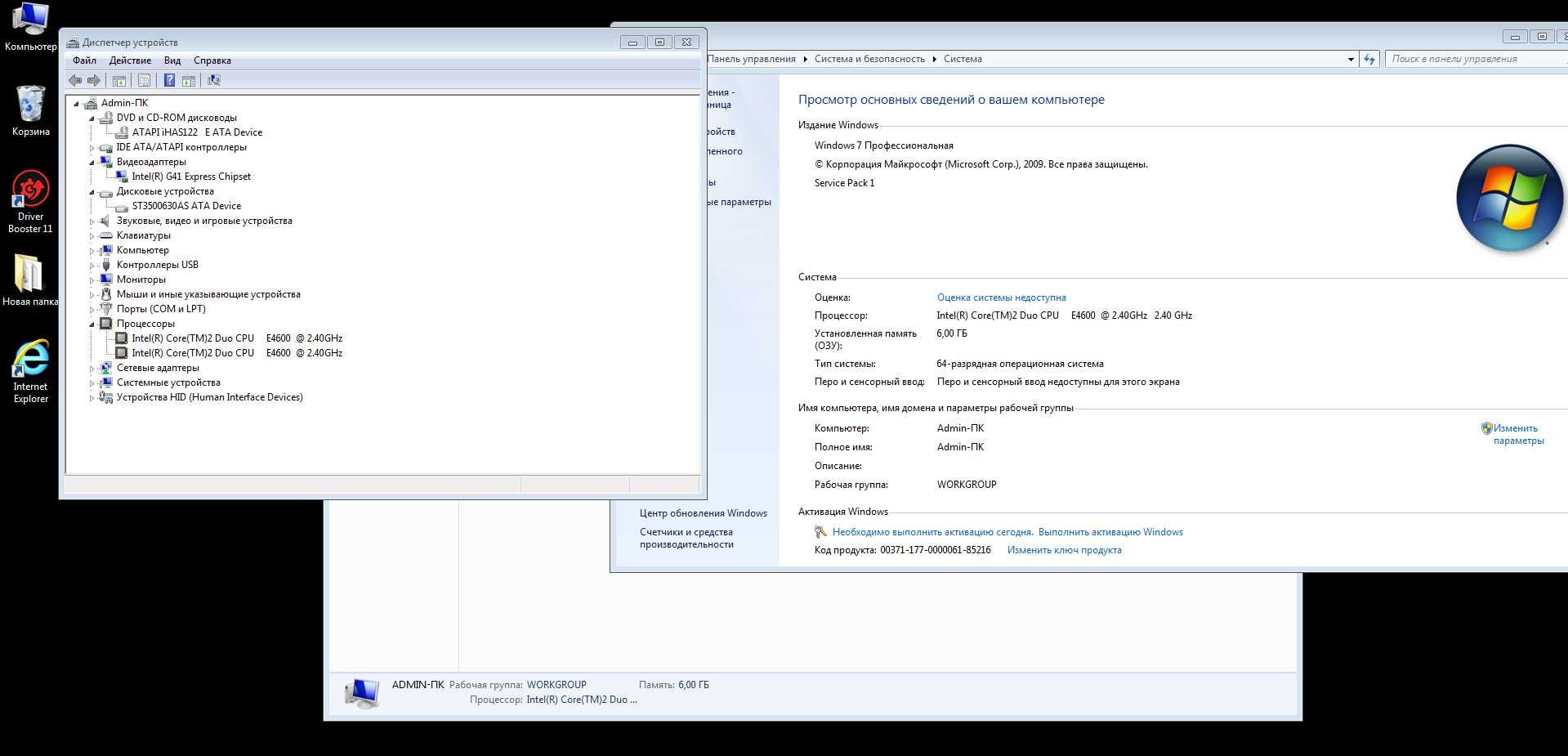Viewport: 1568px width, 756px height.
Task: Collapse the Процессоры node
Action: [92, 324]
